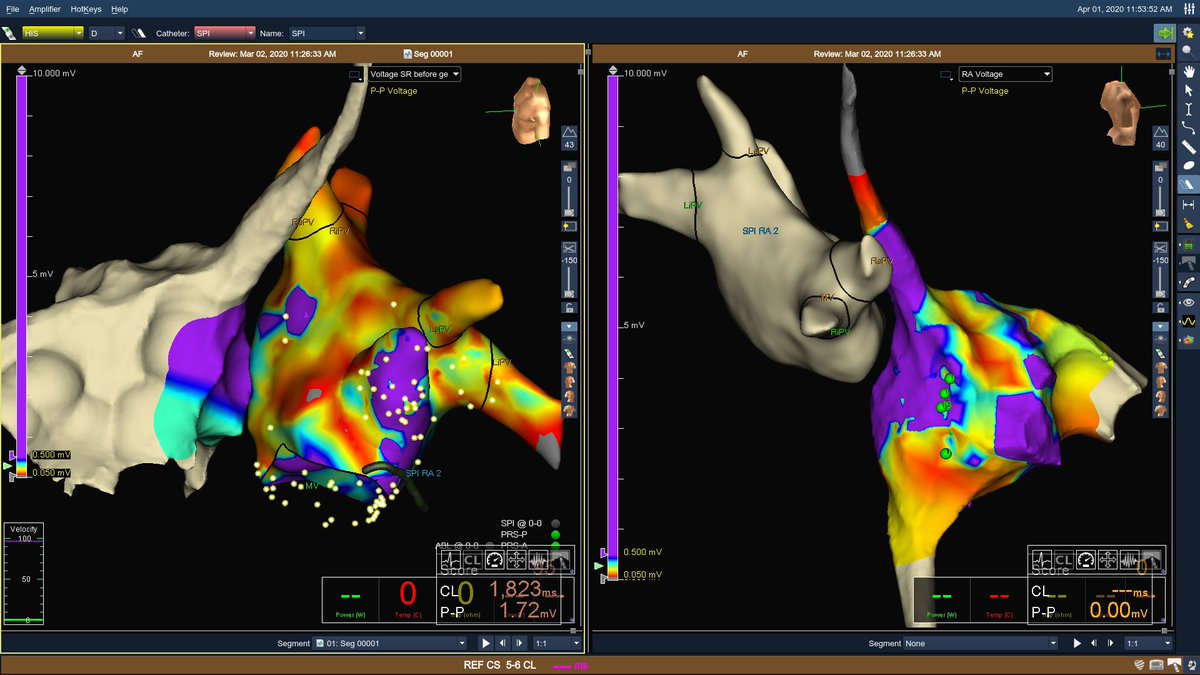The height and width of the screenshot is (675, 1200).
Task: Open the RA Voltage map dropdown
Action: [1005, 74]
